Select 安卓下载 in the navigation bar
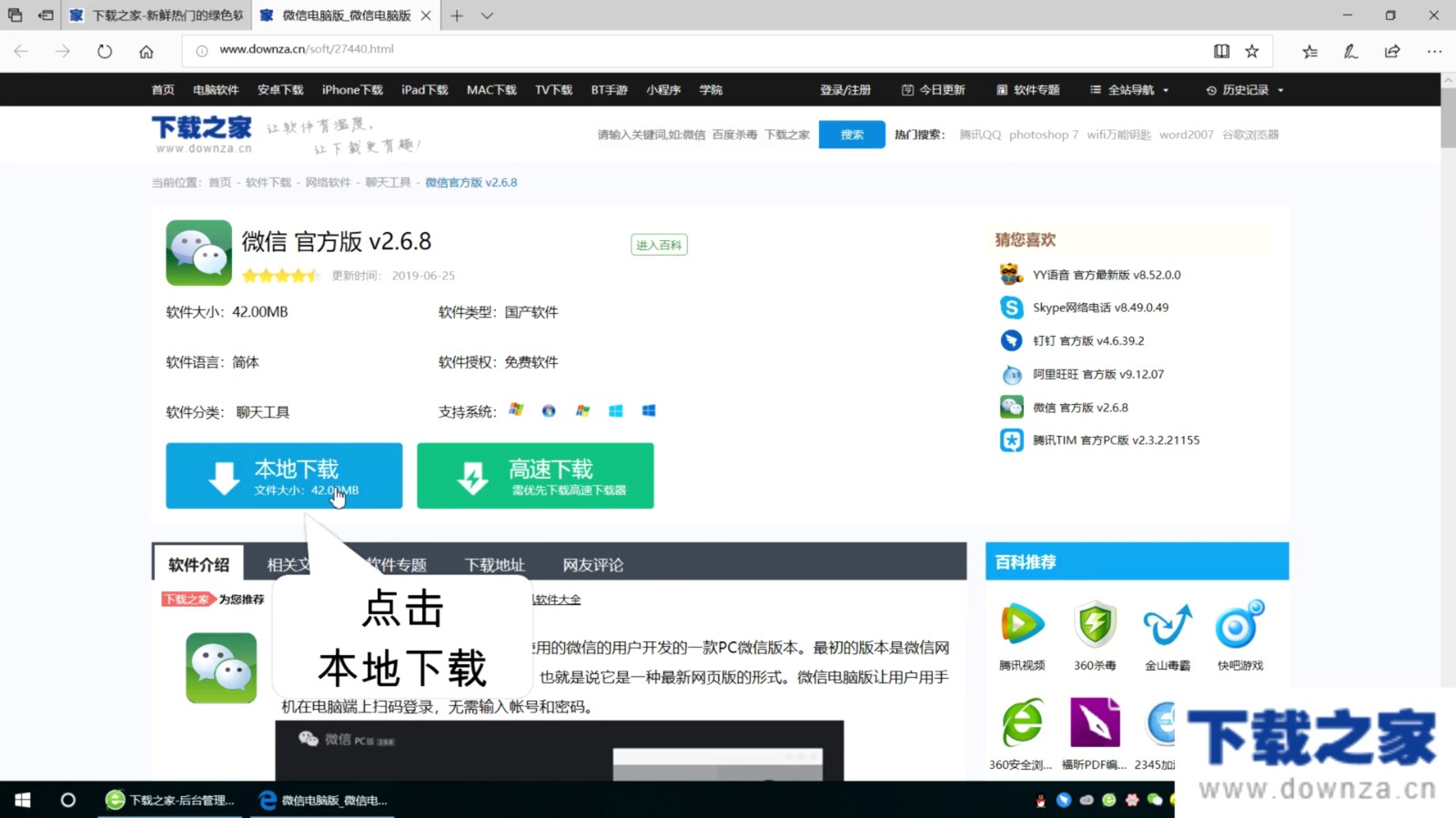 pyautogui.click(x=280, y=90)
